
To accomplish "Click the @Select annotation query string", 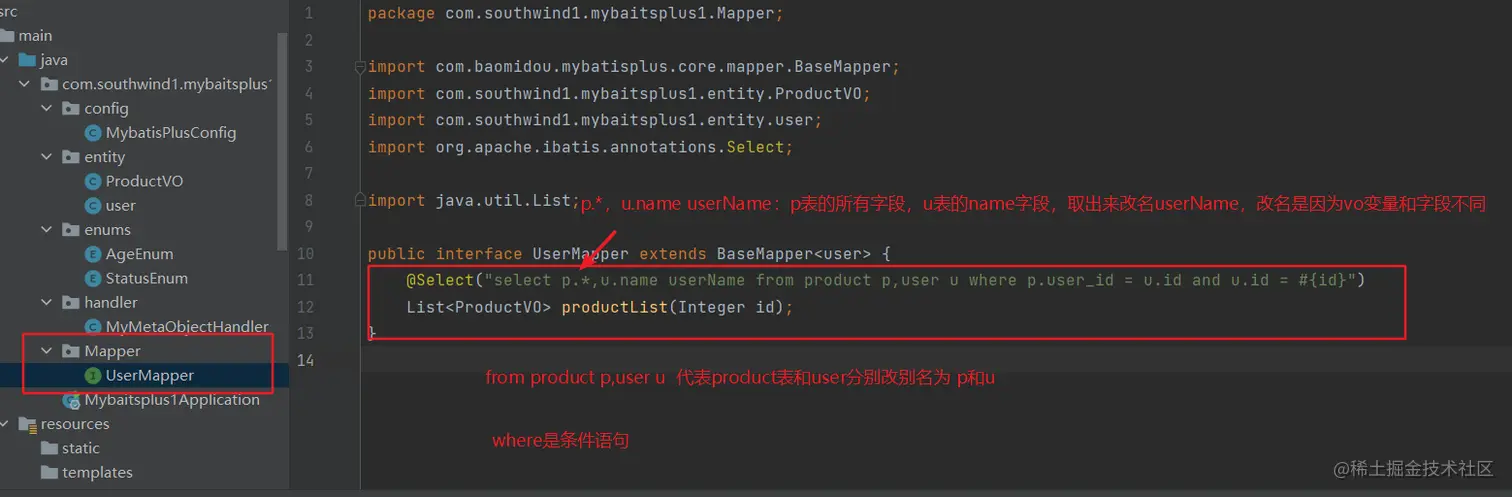I will pos(920,280).
